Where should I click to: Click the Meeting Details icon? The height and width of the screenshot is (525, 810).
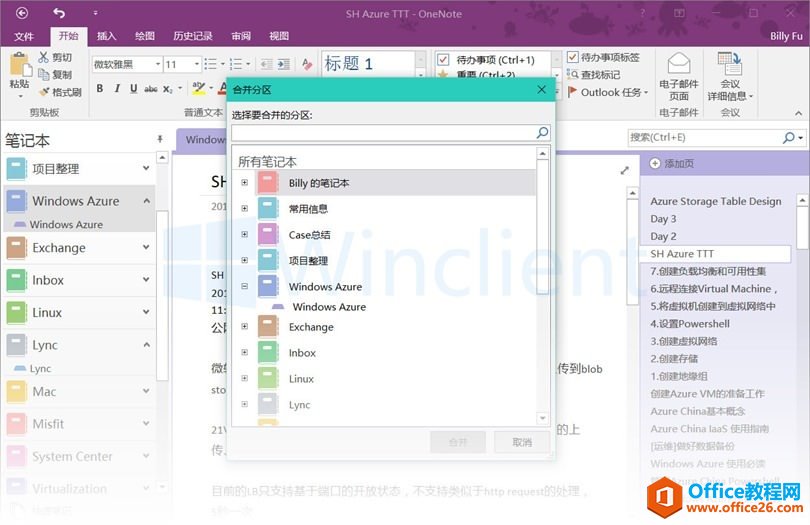pyautogui.click(x=730, y=64)
